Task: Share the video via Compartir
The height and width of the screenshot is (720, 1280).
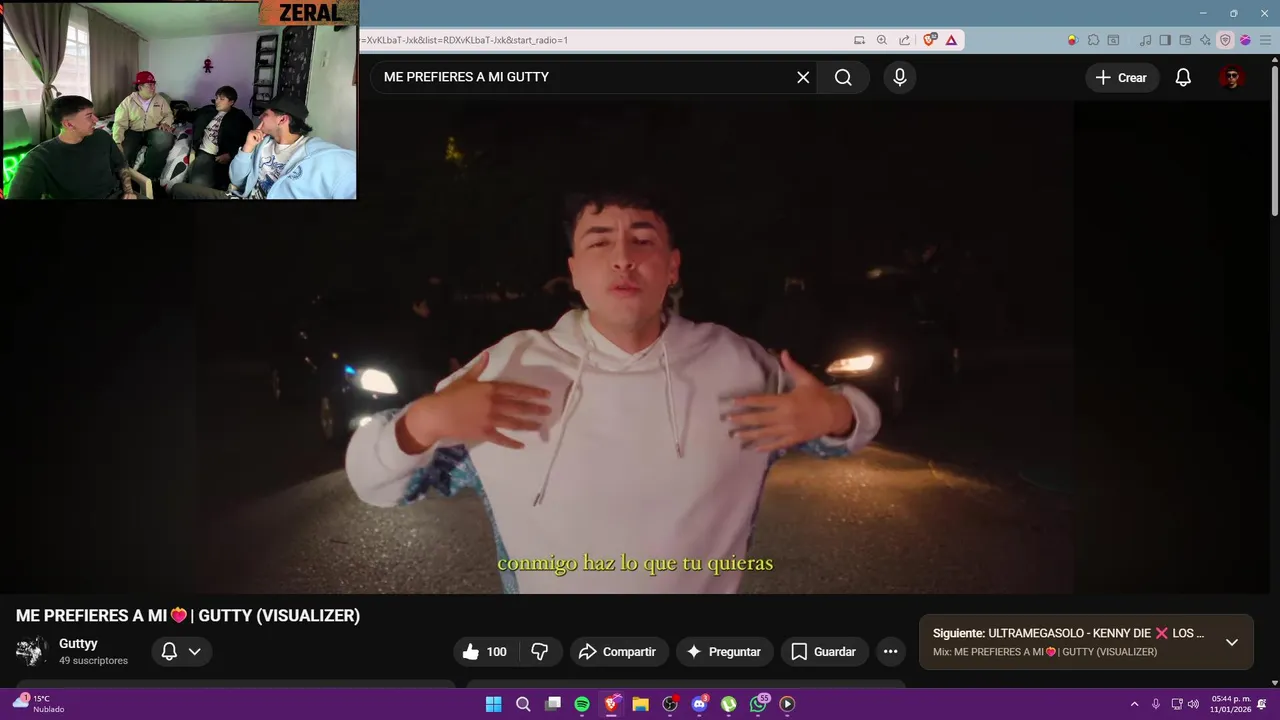Action: (618, 652)
